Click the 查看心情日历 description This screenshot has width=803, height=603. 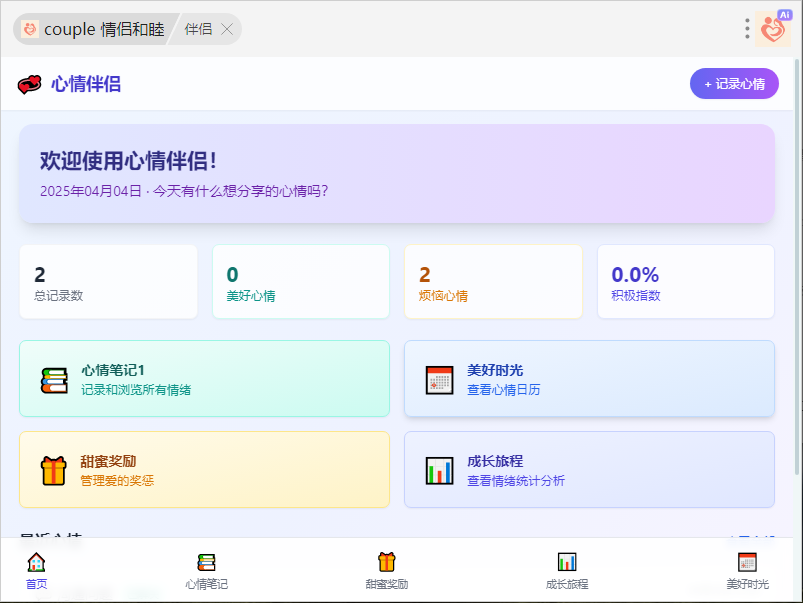pos(503,390)
